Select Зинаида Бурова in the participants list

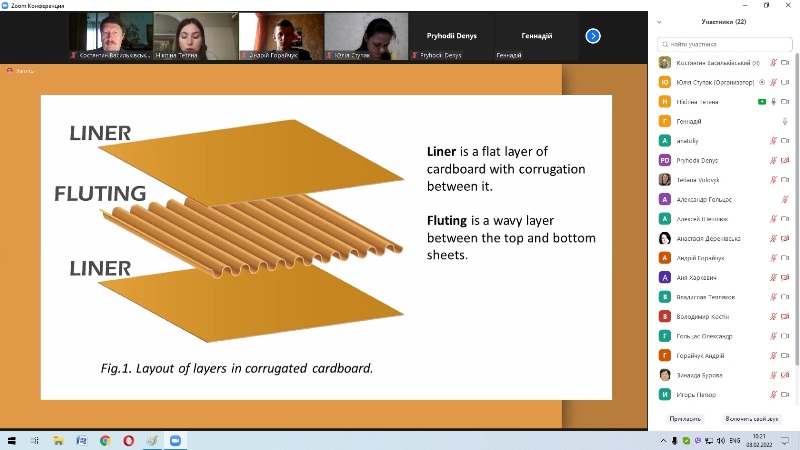coord(724,375)
